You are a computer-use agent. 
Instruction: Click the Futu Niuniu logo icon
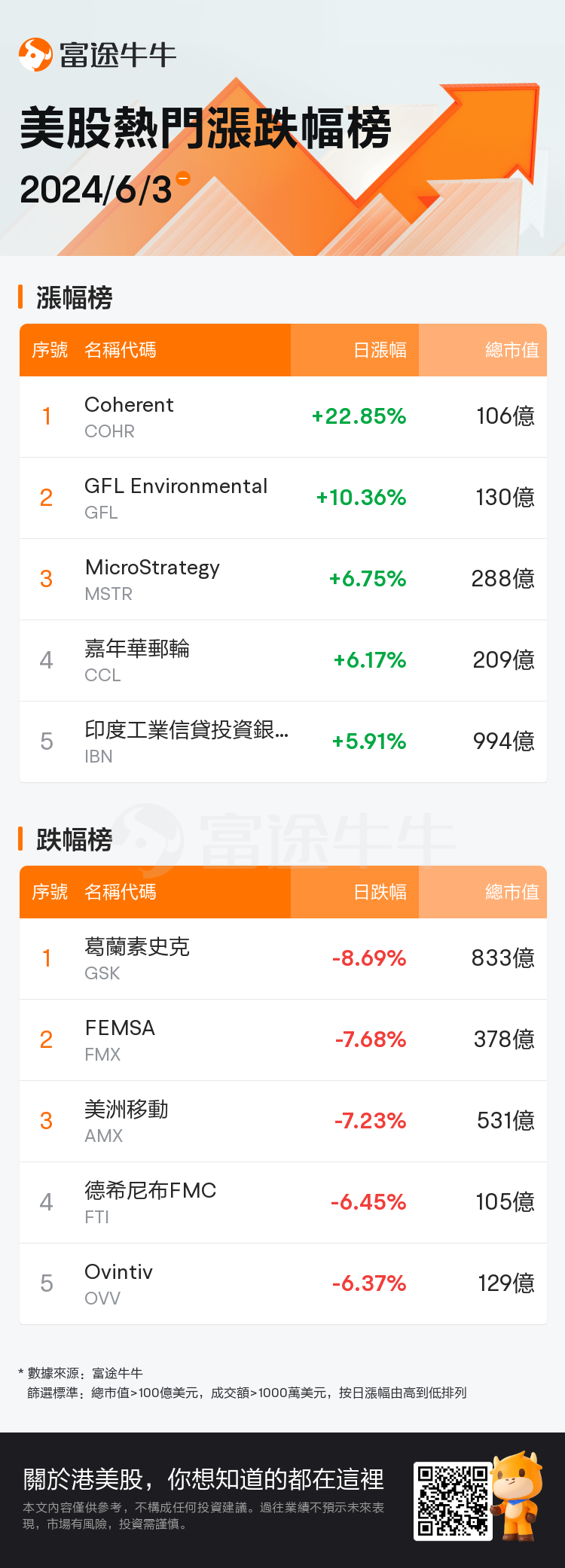pyautogui.click(x=35, y=54)
